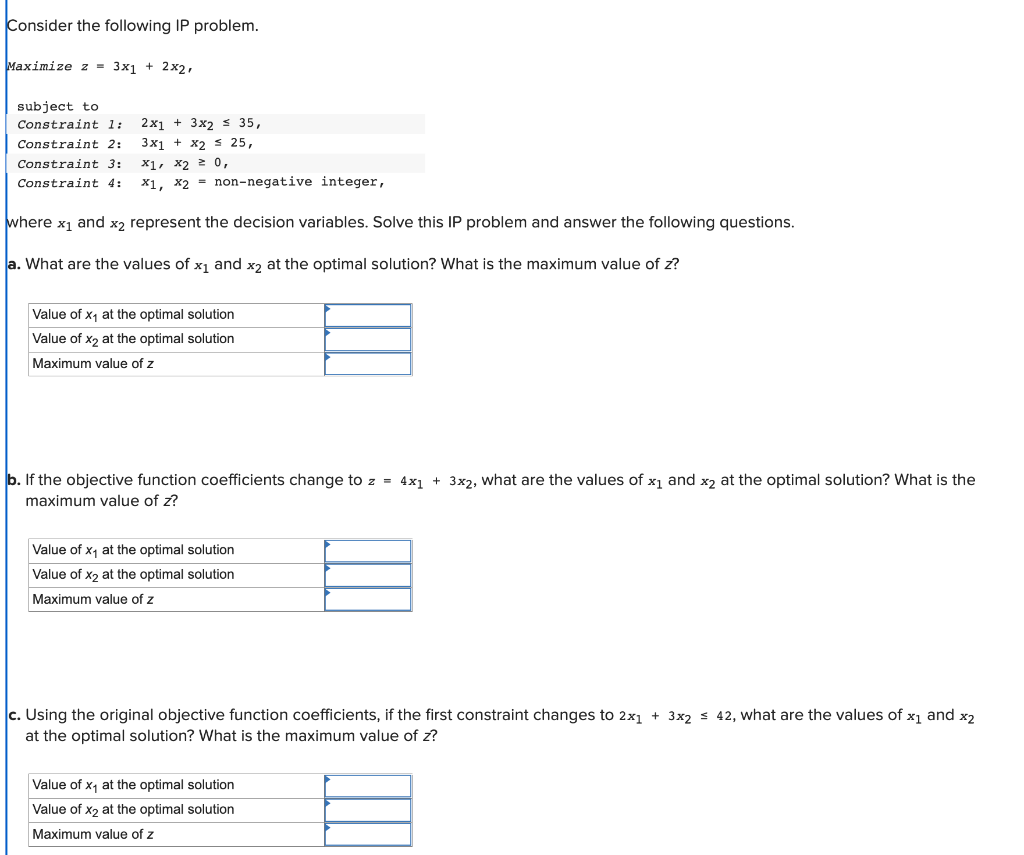Image resolution: width=1024 pixels, height=855 pixels.
Task: Click the blue triangle marker on part b's x2 answer box
Action: (x=327, y=568)
